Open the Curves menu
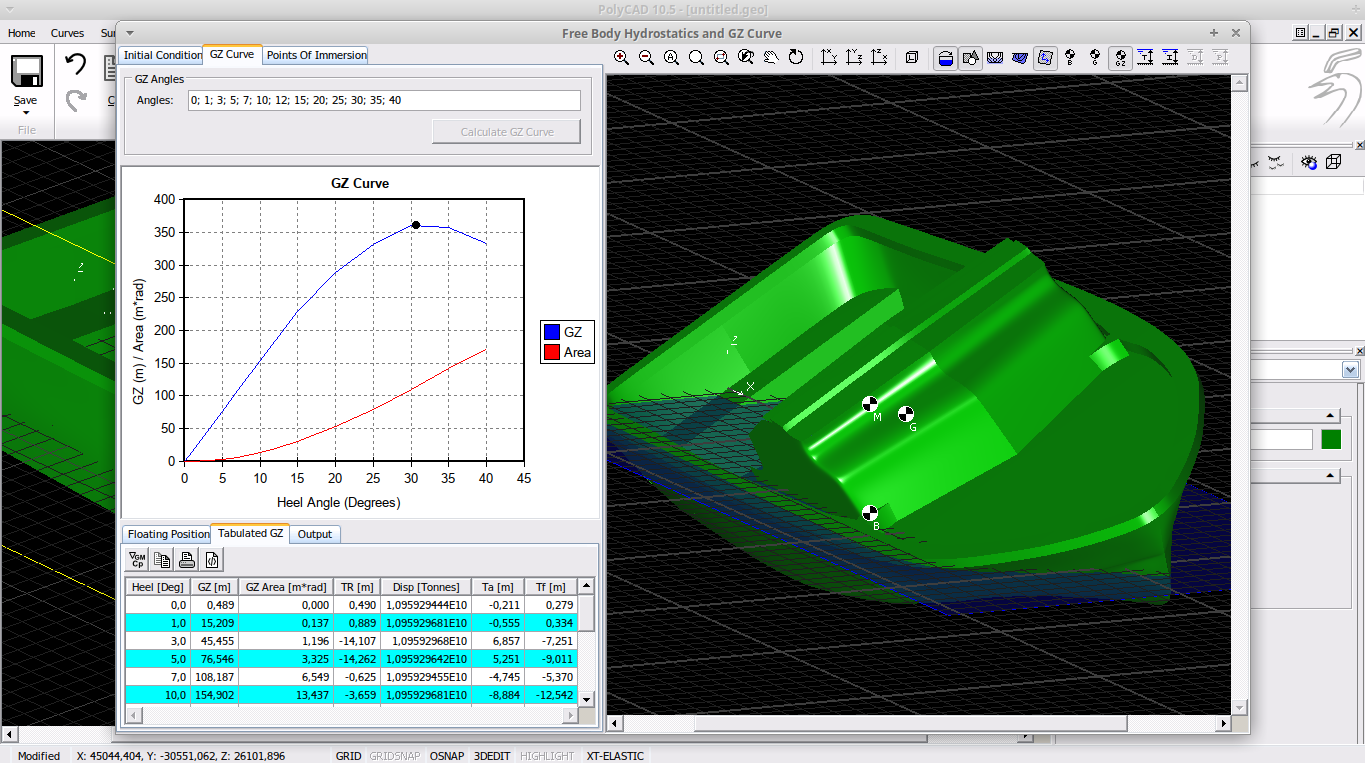 68,33
